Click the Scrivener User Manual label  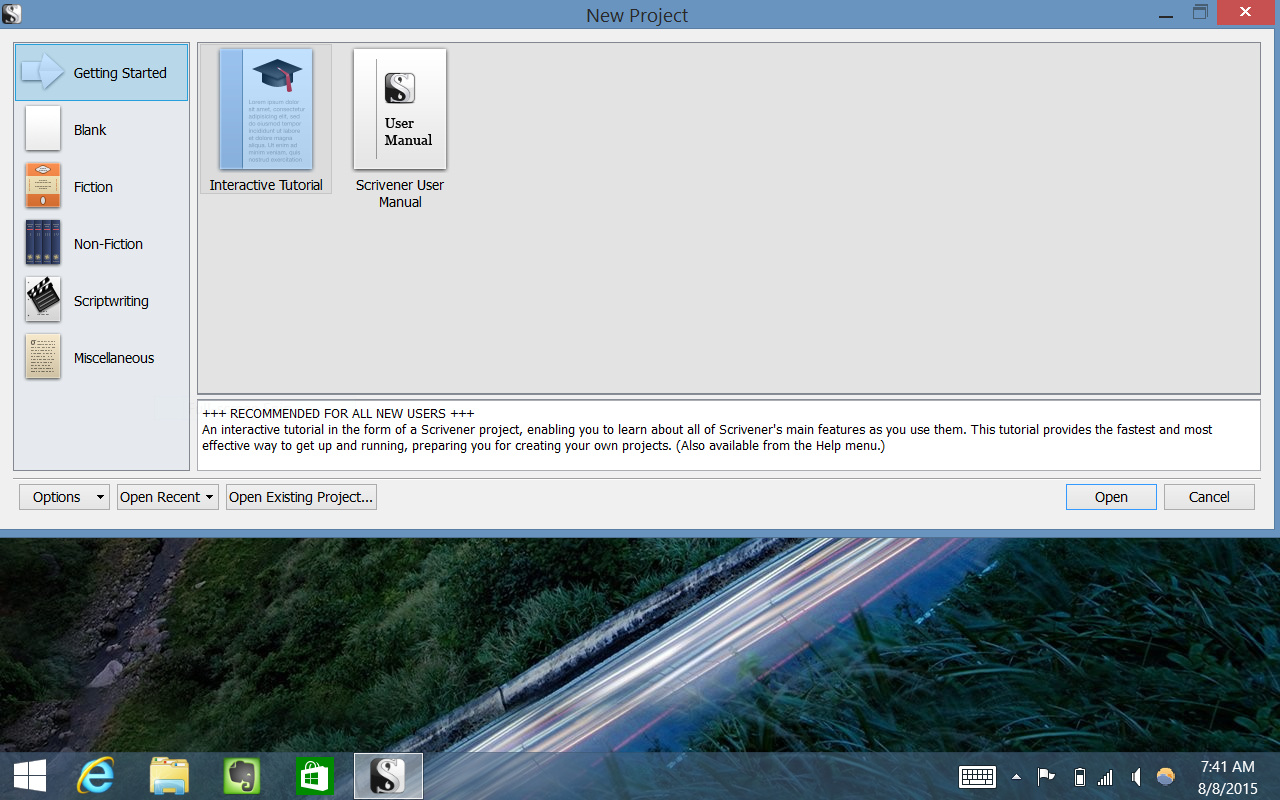[x=400, y=193]
